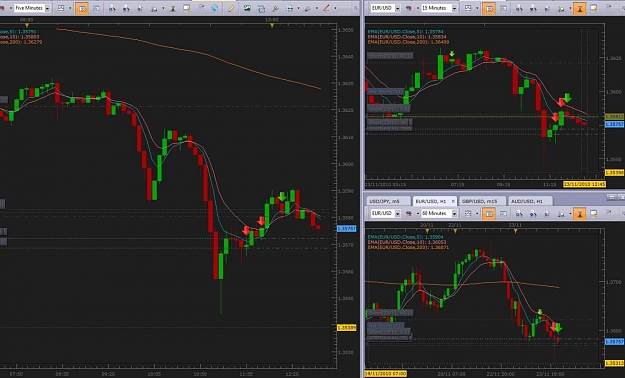Image resolution: width=625 pixels, height=378 pixels.
Task: Click the red-blue icon in 60 Minutes toolbar
Action: point(409,213)
